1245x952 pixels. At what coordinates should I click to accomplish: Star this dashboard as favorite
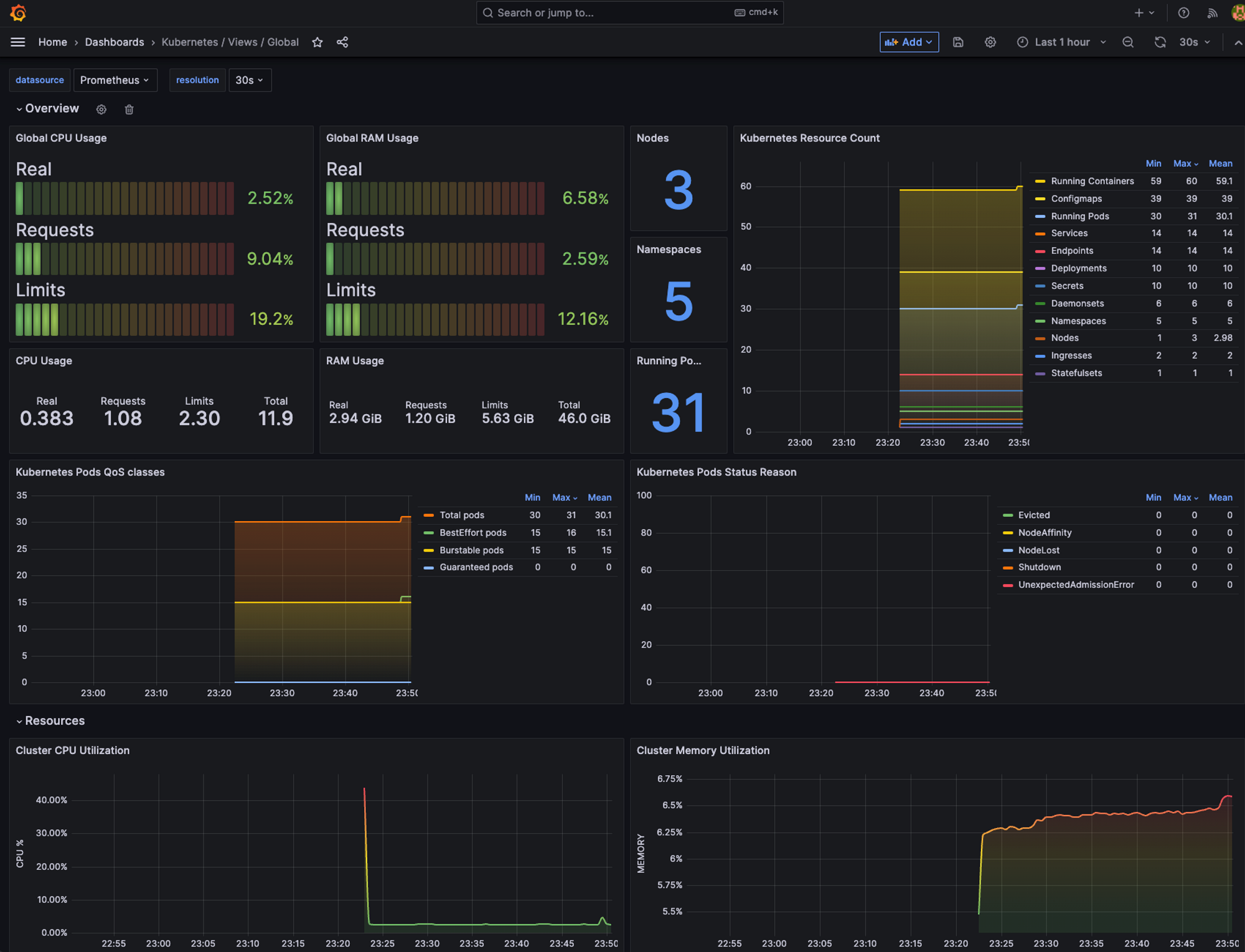click(x=317, y=42)
